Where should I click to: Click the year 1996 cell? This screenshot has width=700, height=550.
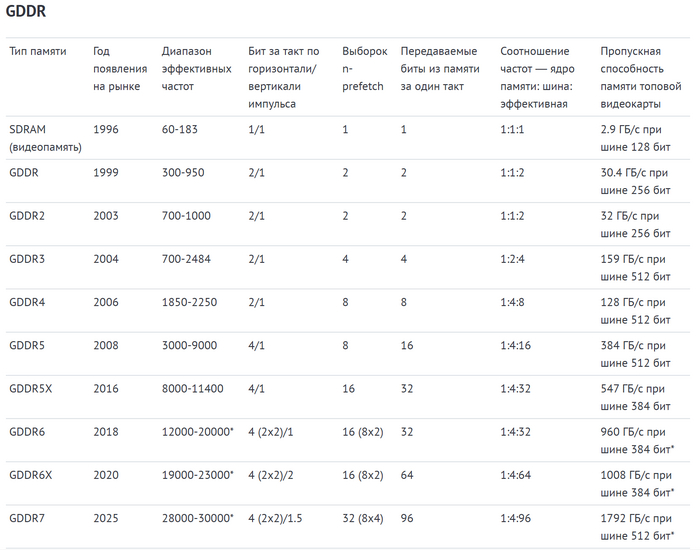pyautogui.click(x=106, y=129)
